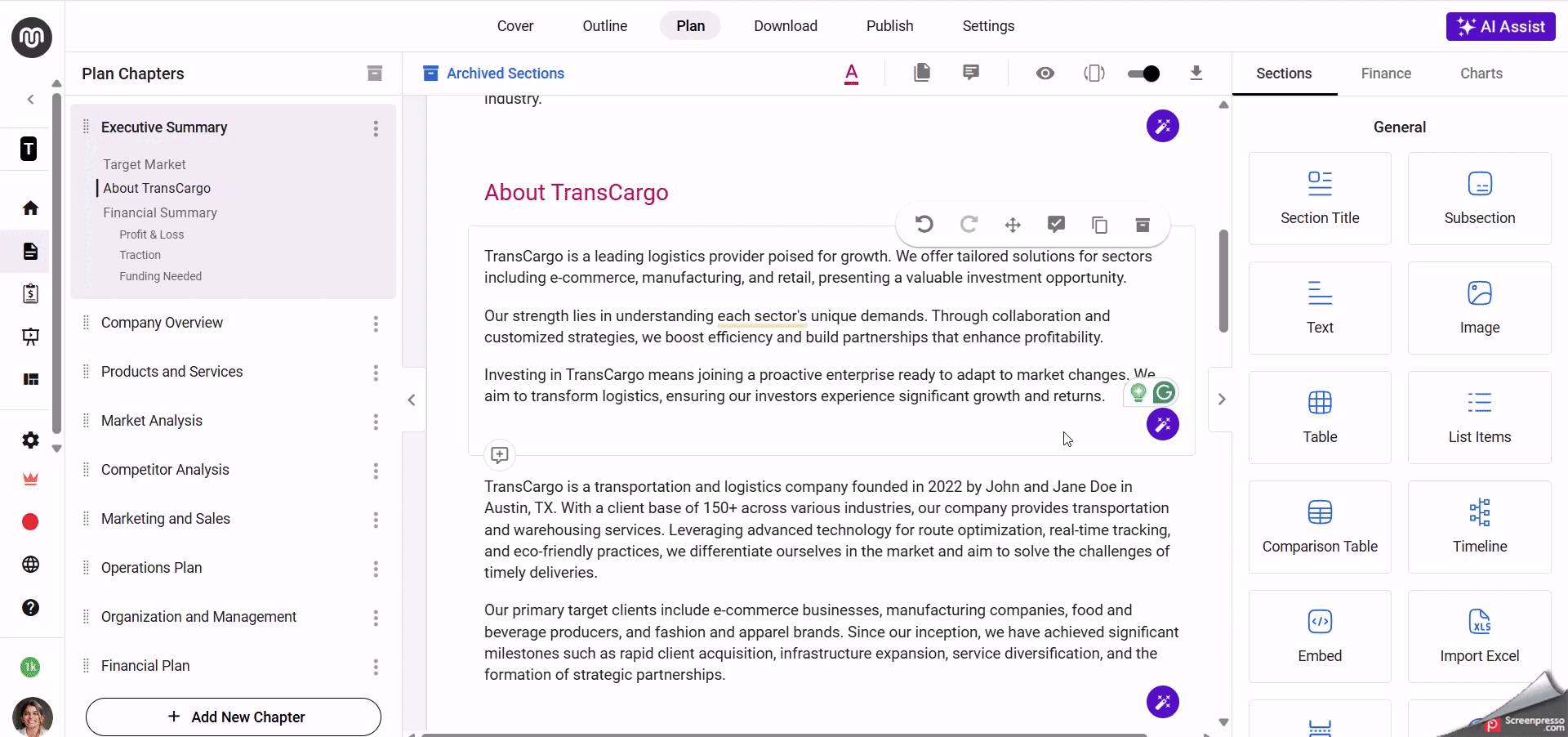
Task: Open the globe language icon
Action: pyautogui.click(x=30, y=565)
